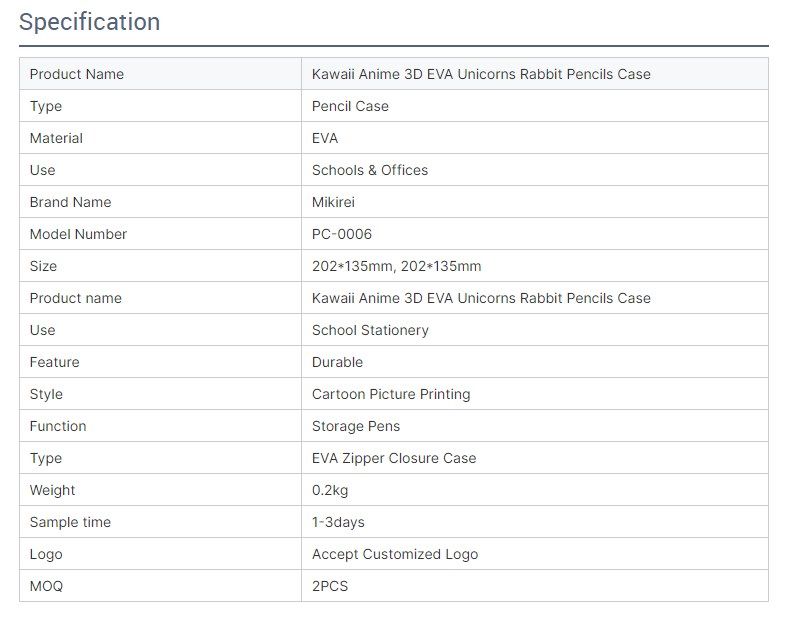
Task: Click the EVA Zipper Closure Case value
Action: [x=394, y=458]
